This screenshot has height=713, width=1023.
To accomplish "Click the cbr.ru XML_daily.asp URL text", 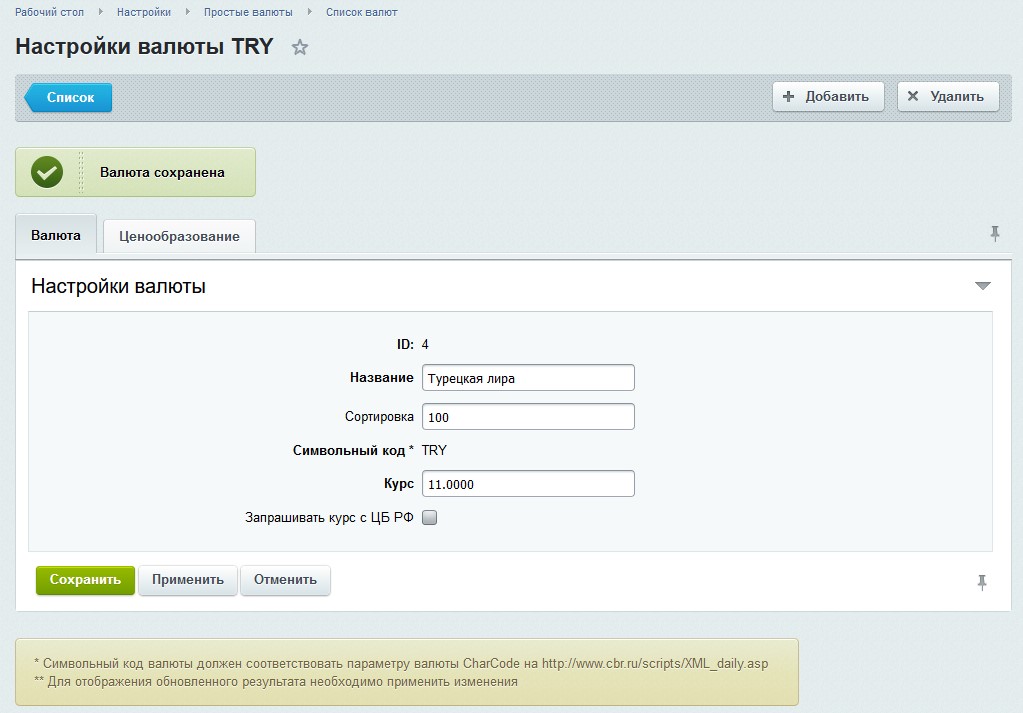I will click(x=655, y=663).
